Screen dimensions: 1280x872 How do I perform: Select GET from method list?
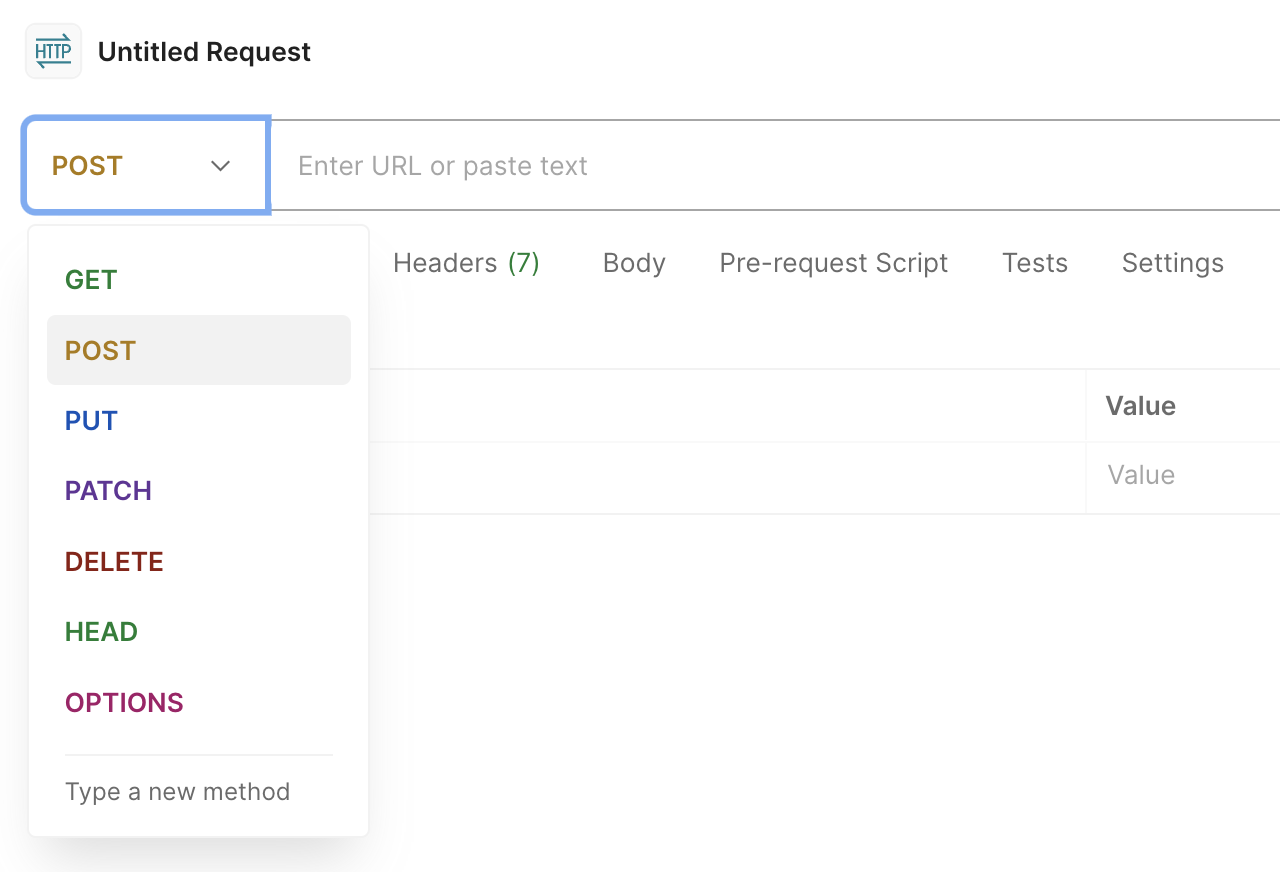point(91,280)
